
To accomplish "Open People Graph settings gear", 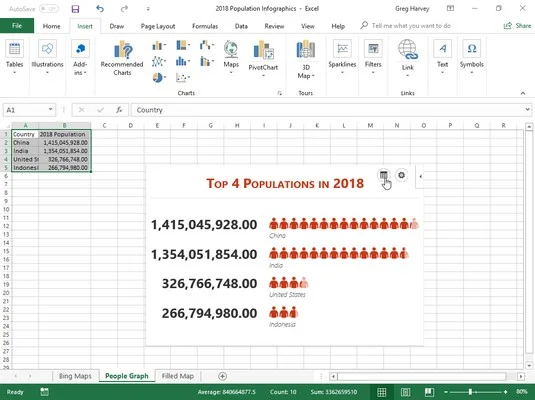I will coord(402,175).
